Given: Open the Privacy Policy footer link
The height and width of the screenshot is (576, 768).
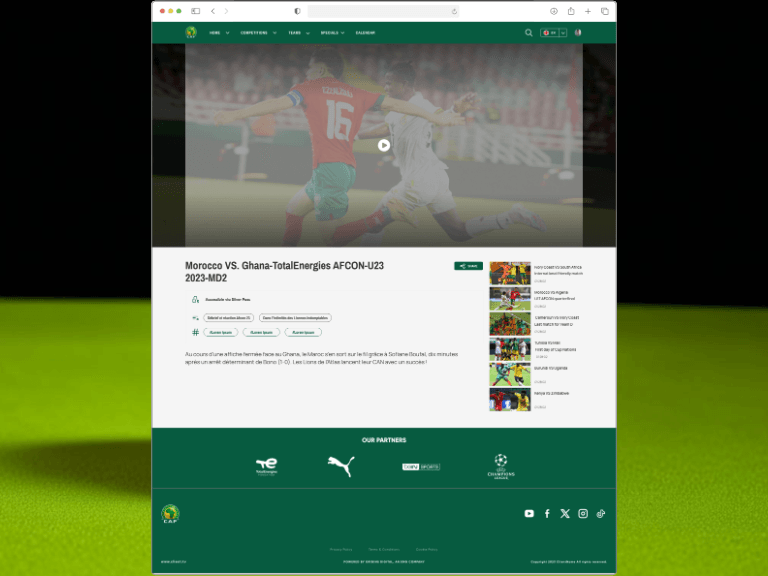Looking at the screenshot, I should [x=341, y=549].
